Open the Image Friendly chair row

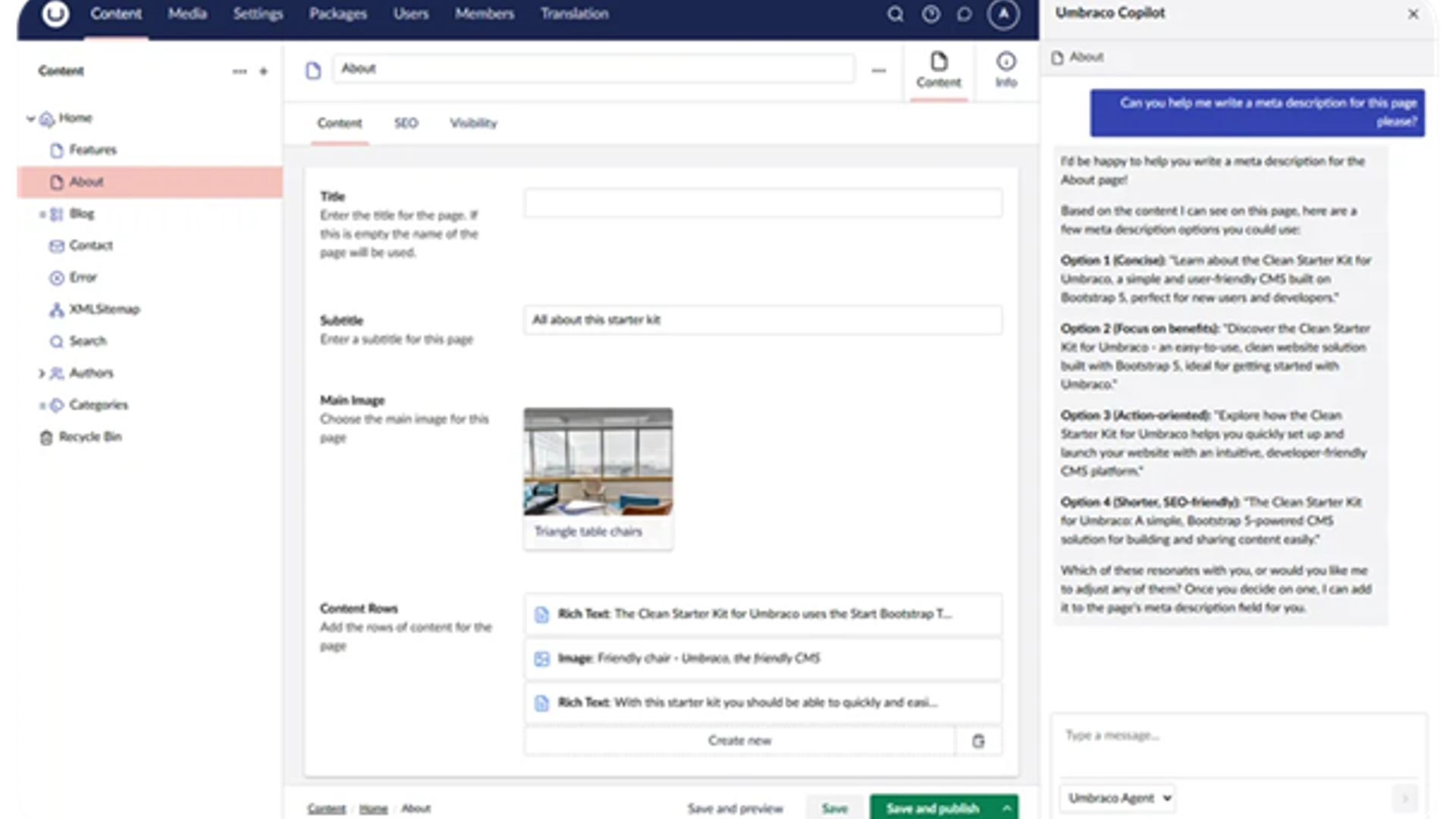763,658
